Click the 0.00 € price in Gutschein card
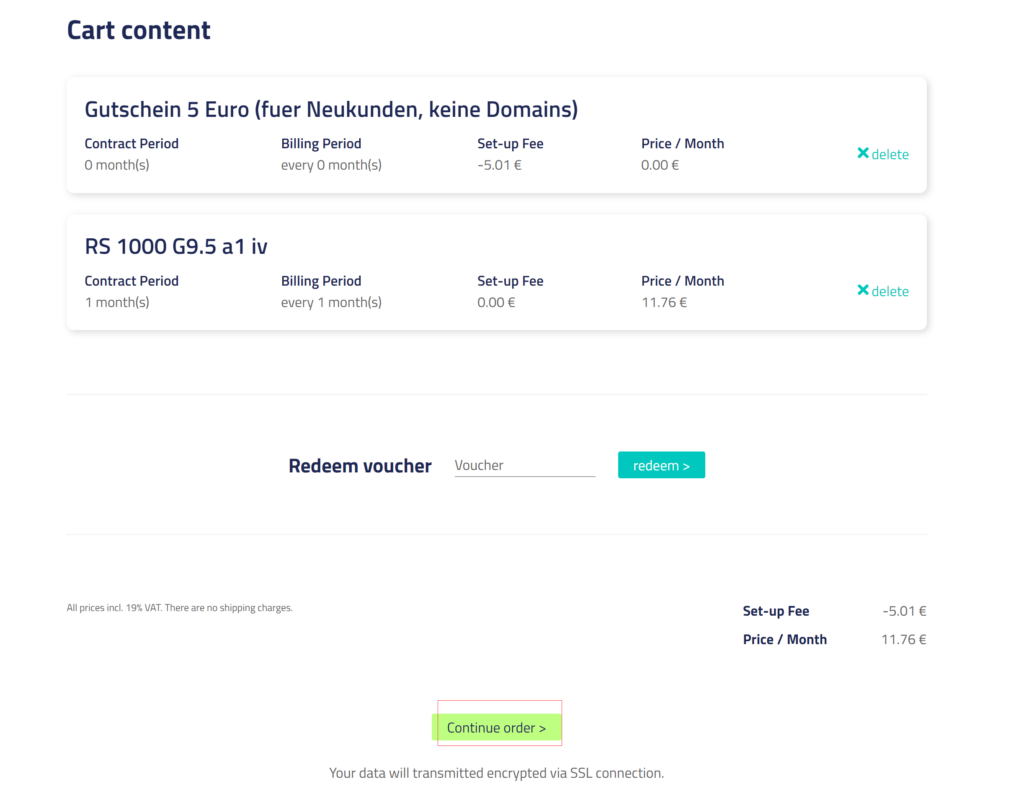The image size is (1024, 797). (x=660, y=165)
